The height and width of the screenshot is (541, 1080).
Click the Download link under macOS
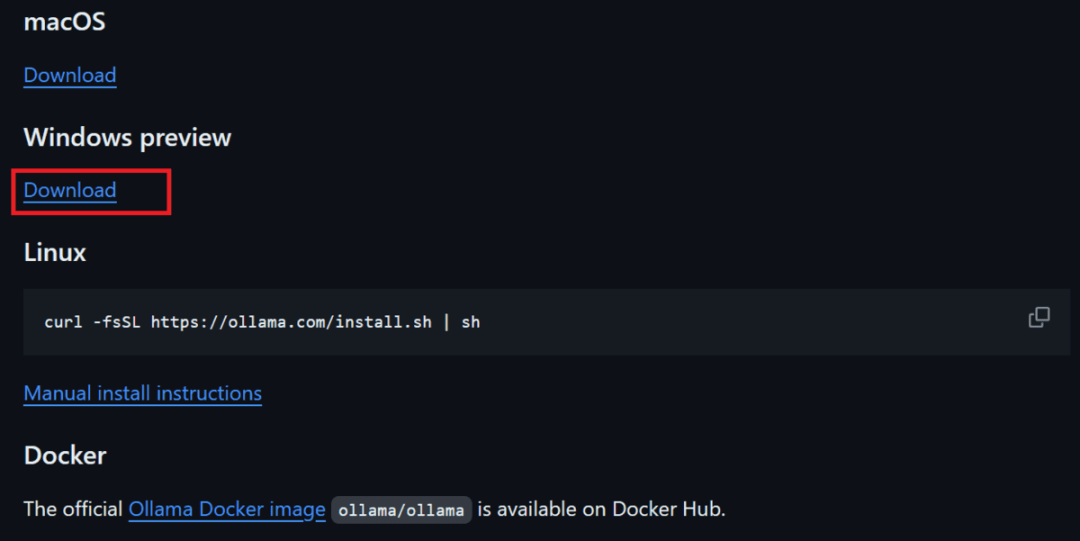[x=70, y=75]
